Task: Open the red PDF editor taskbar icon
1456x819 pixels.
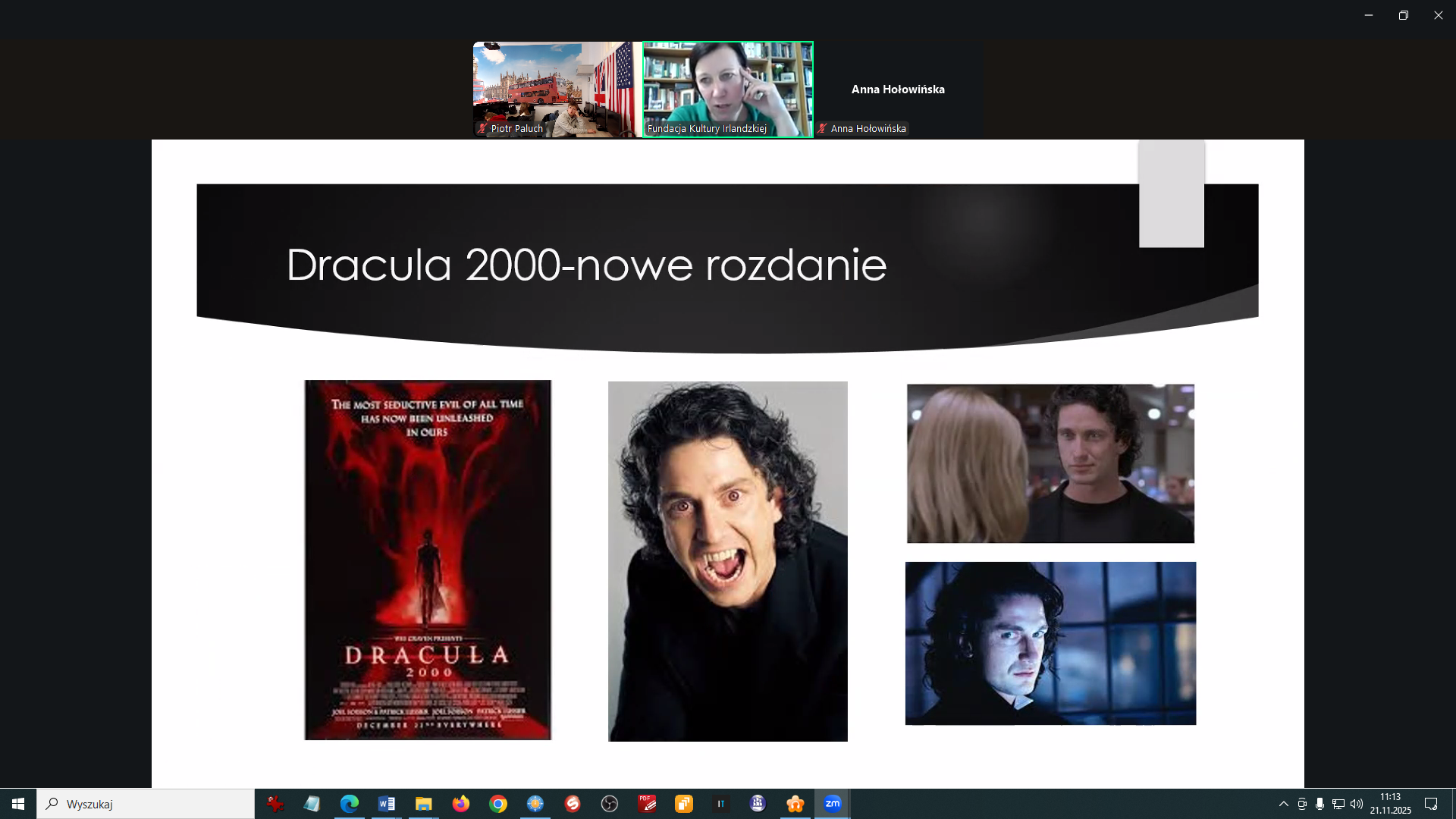Action: [x=647, y=804]
